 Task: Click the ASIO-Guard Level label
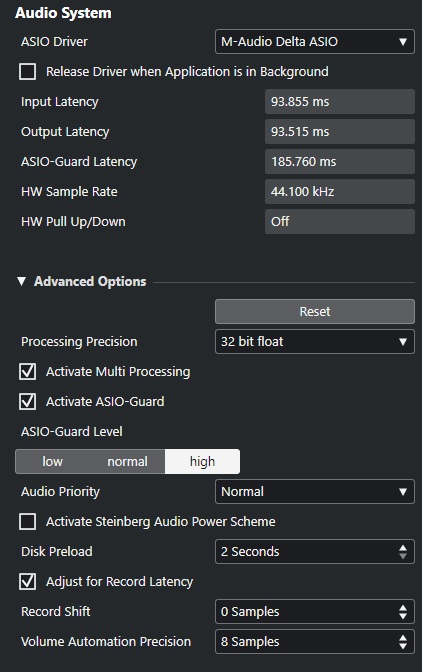point(72,432)
